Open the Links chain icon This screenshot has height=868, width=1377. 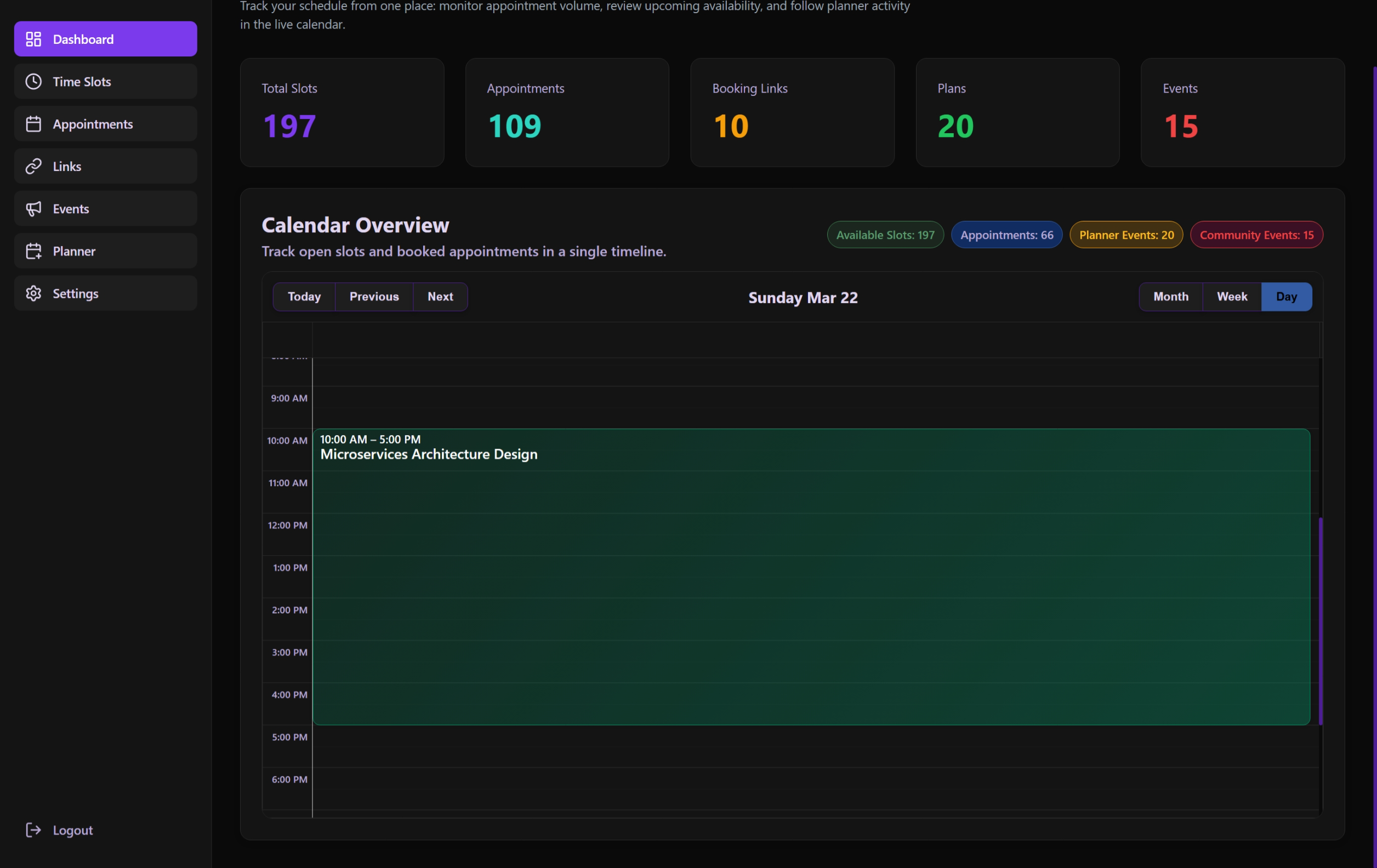(33, 166)
